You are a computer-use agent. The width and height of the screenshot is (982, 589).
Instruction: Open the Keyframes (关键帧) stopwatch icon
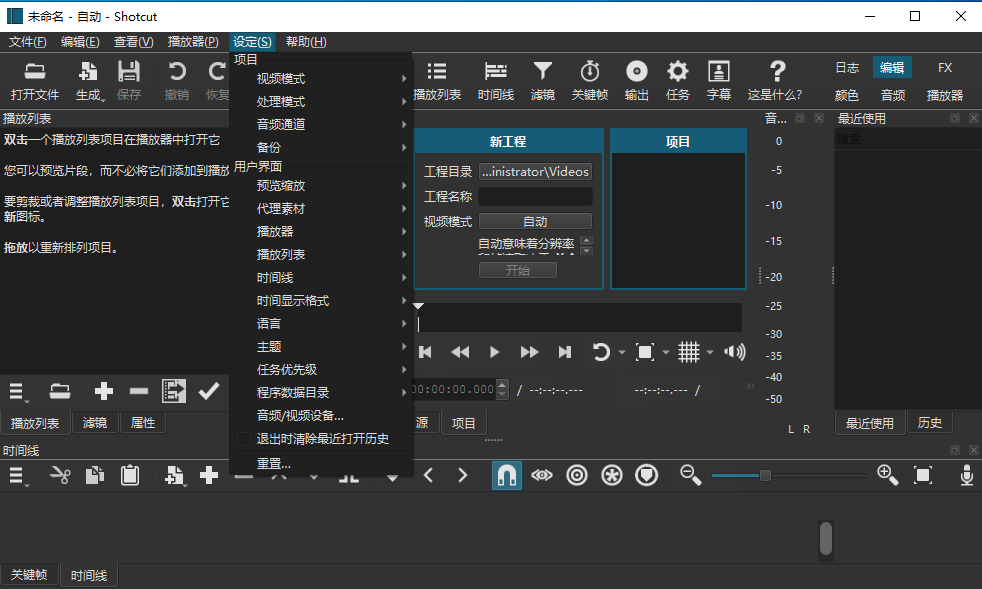point(589,80)
